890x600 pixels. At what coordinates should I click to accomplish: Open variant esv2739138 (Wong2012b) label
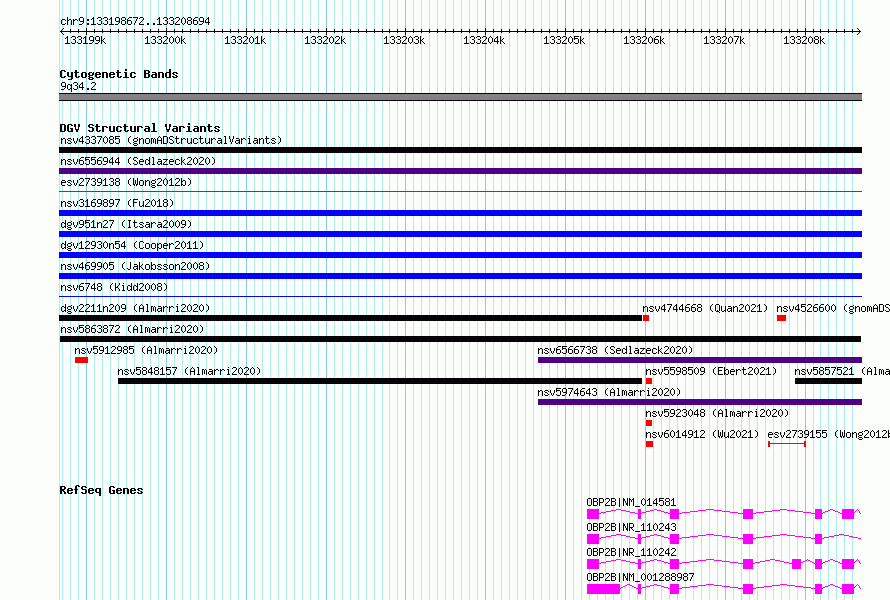coord(126,182)
